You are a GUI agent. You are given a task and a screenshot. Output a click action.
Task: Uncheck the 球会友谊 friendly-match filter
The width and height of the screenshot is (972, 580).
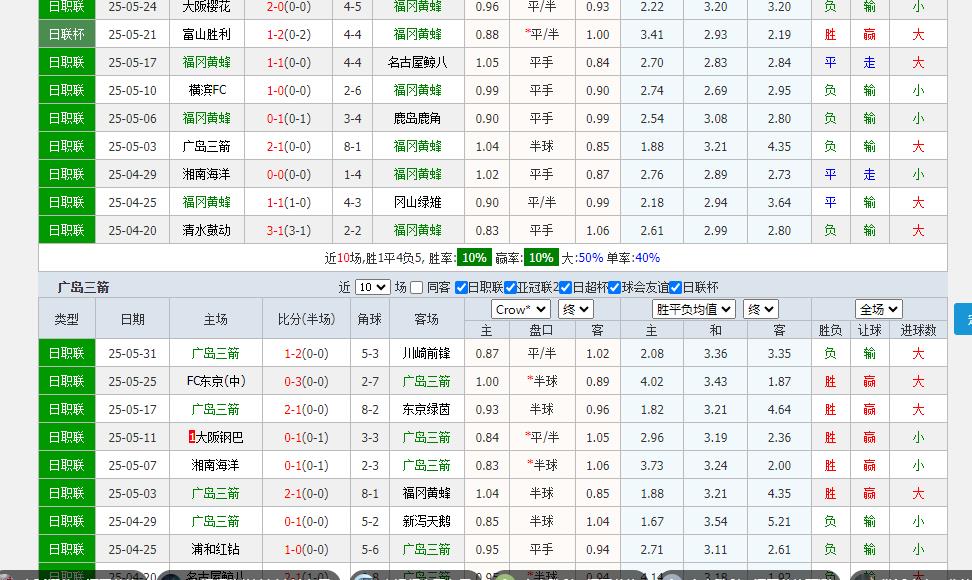pyautogui.click(x=613, y=287)
